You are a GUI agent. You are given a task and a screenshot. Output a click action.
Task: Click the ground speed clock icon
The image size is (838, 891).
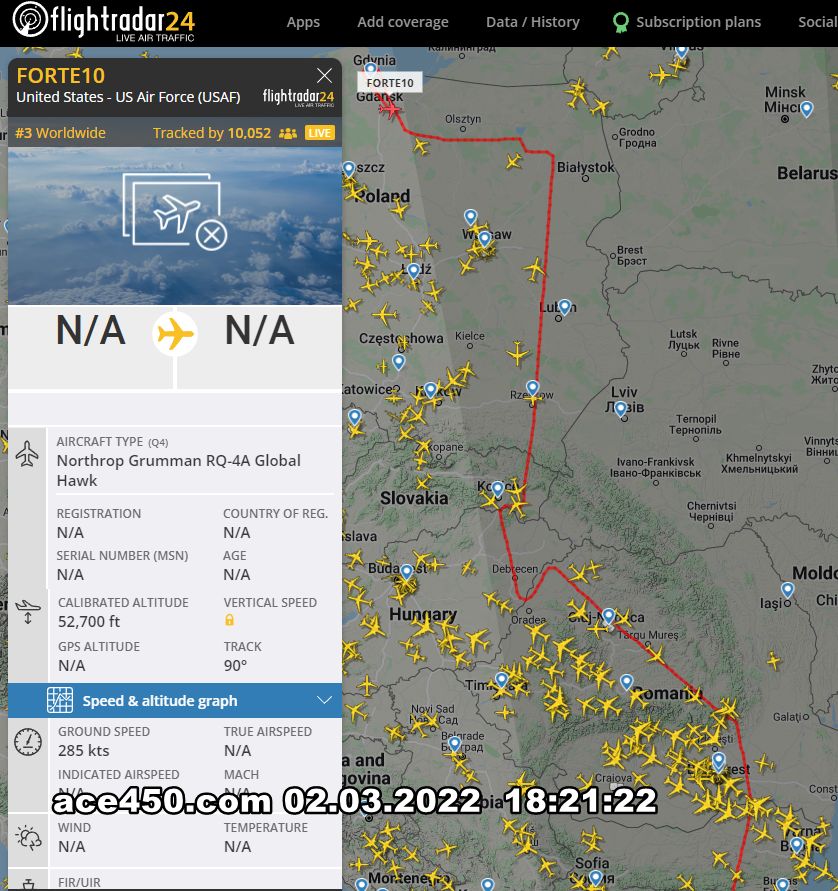coord(28,742)
